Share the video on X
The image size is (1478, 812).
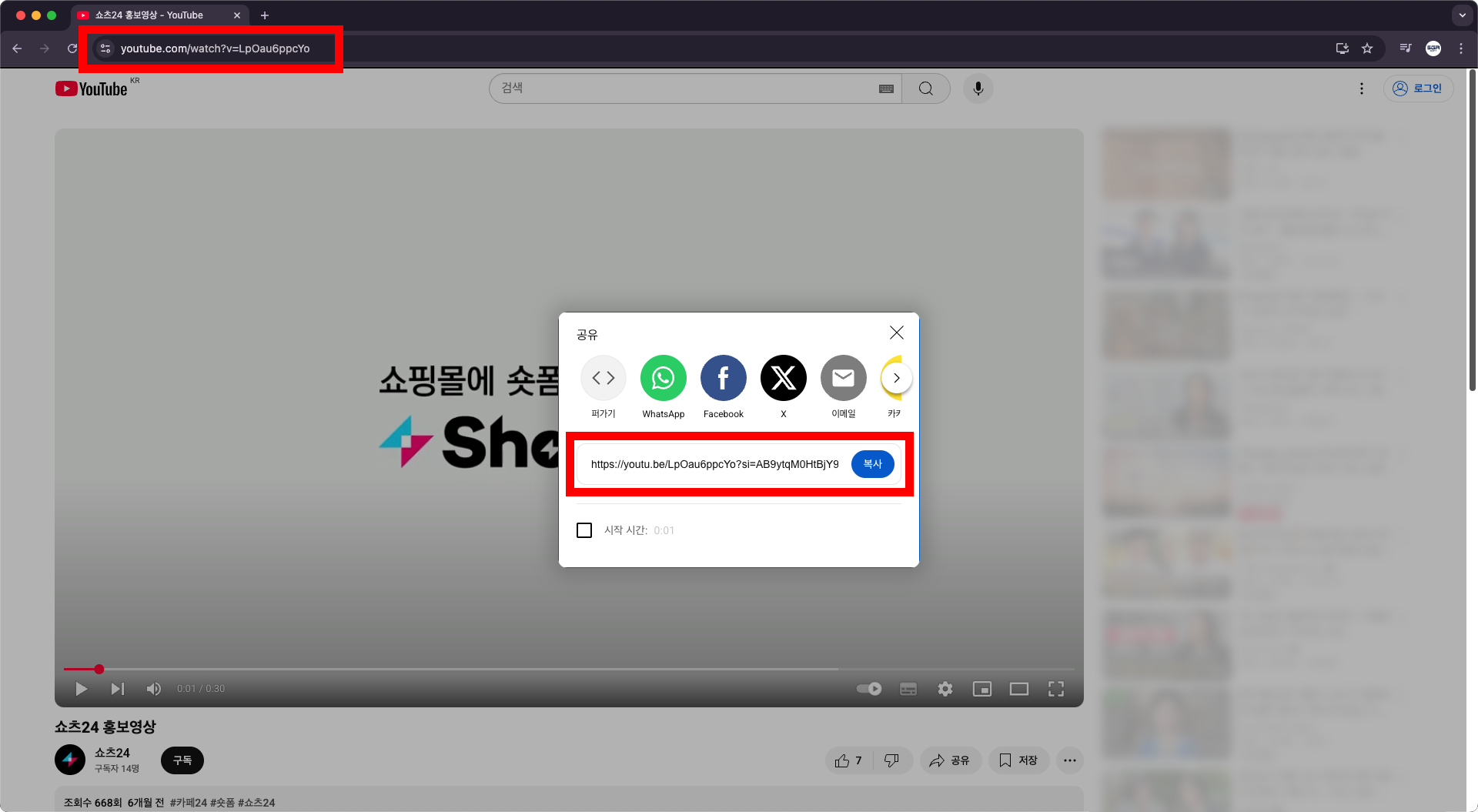click(784, 378)
